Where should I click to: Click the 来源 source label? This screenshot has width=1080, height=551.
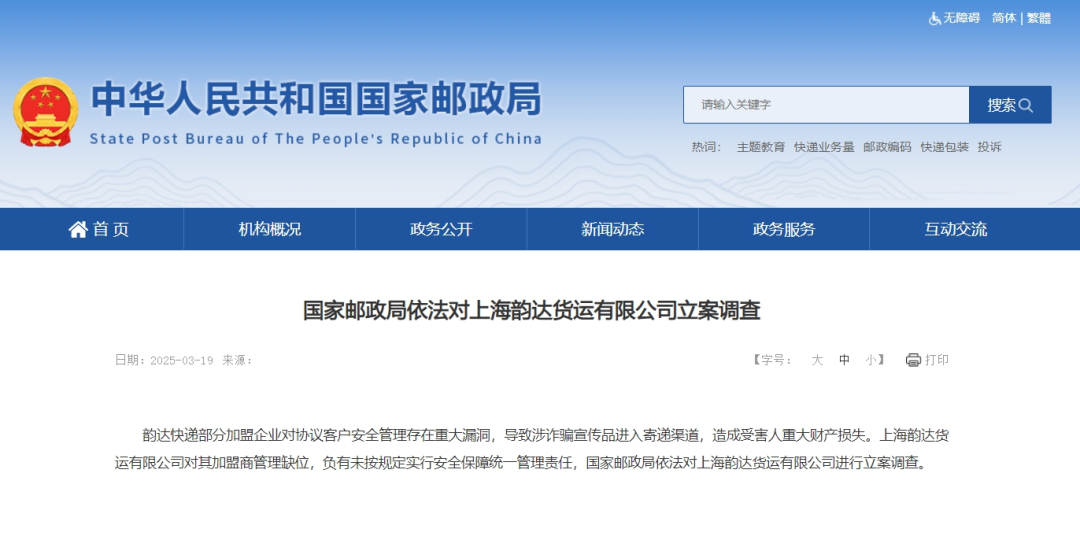point(237,360)
